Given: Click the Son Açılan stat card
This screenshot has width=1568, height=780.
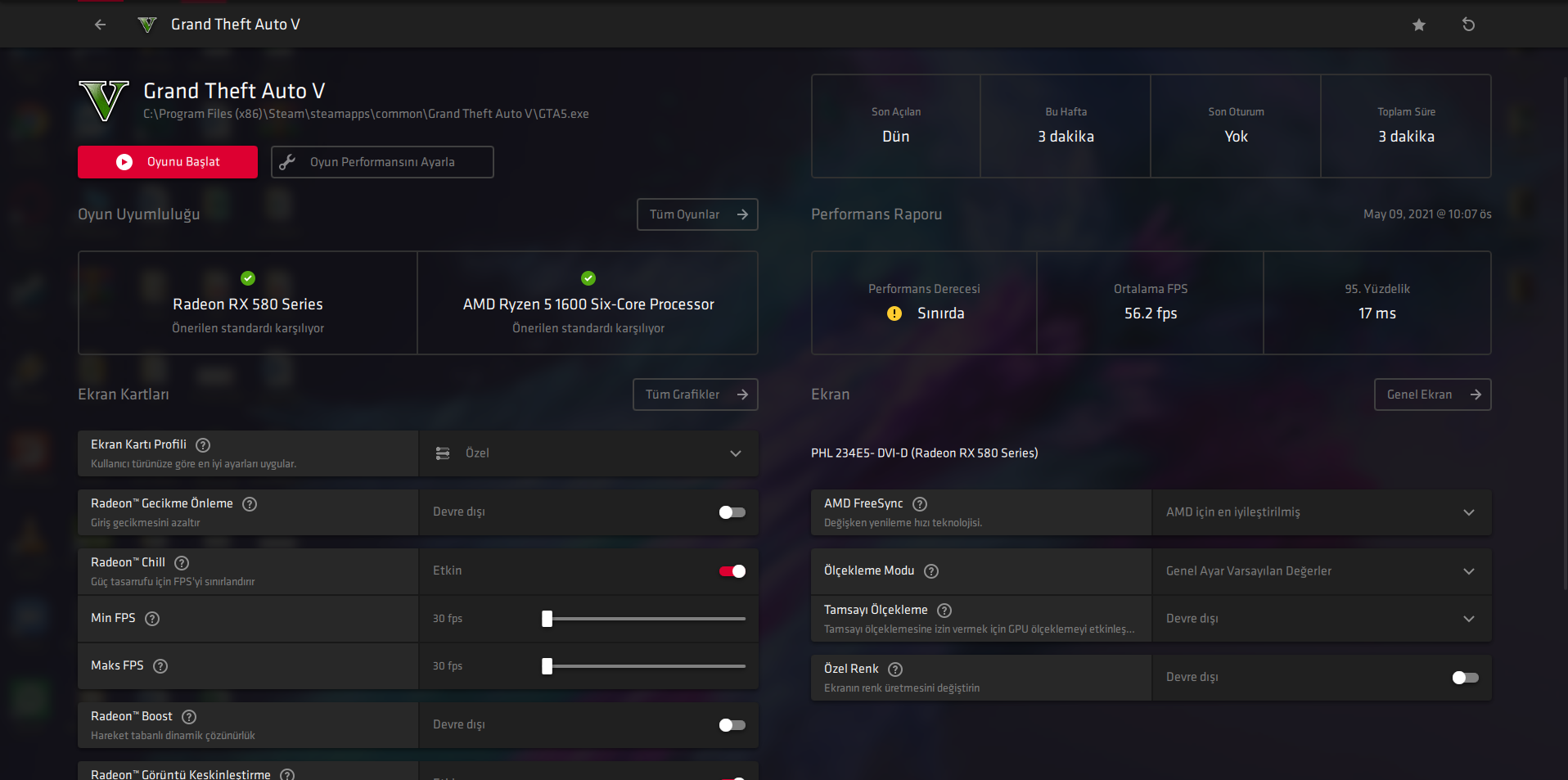Looking at the screenshot, I should pos(896,126).
